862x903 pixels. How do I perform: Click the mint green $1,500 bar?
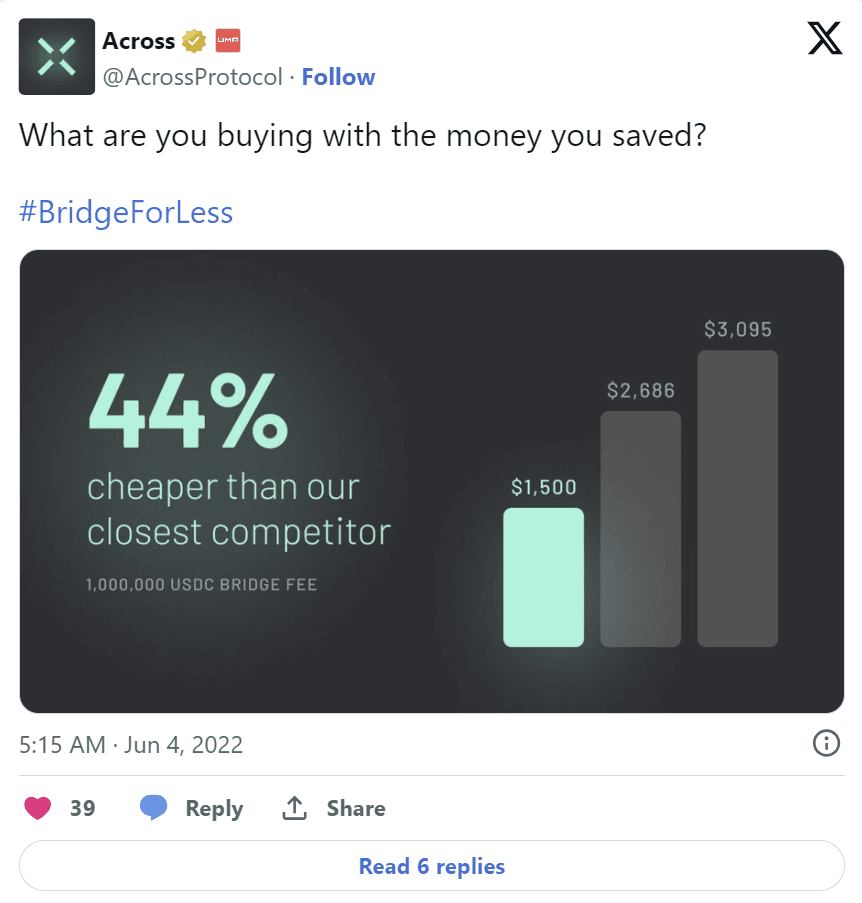pyautogui.click(x=543, y=577)
